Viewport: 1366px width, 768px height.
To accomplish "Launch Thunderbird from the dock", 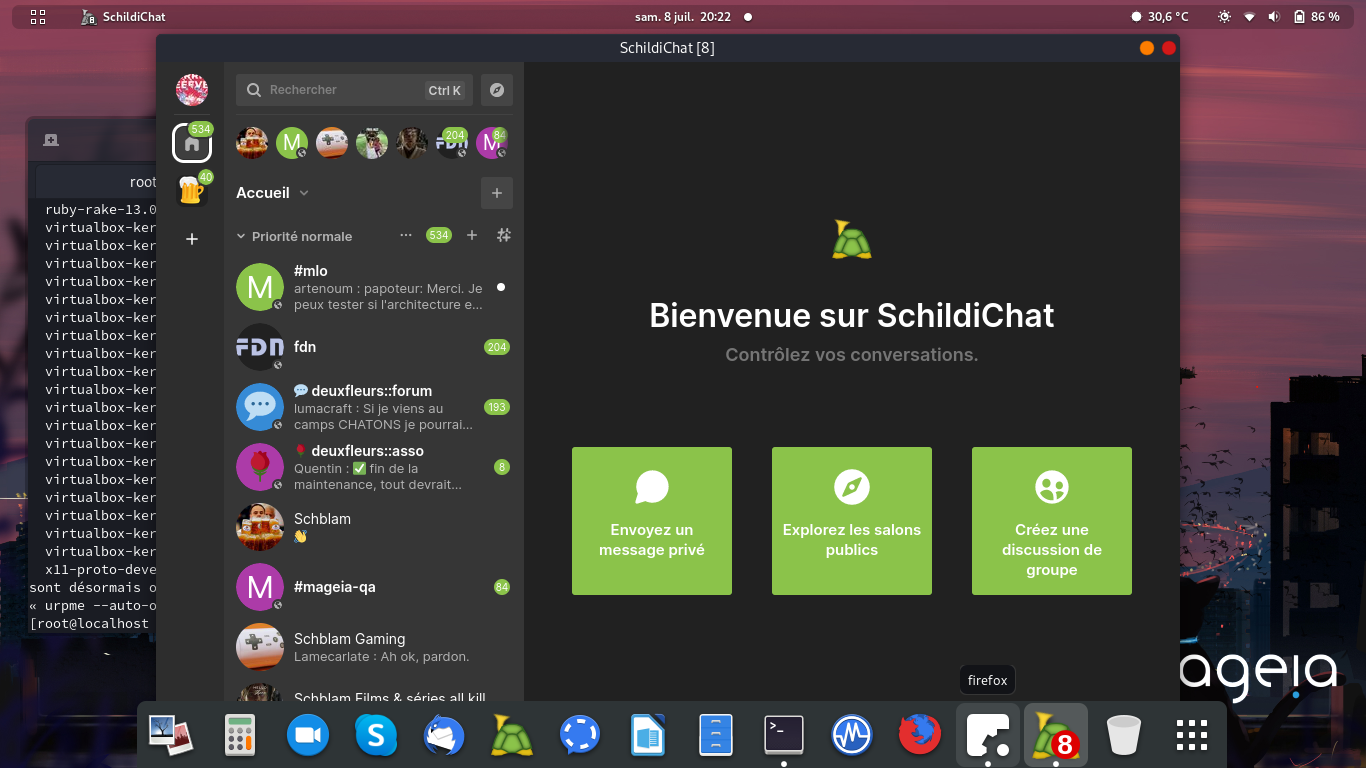I will tap(444, 735).
